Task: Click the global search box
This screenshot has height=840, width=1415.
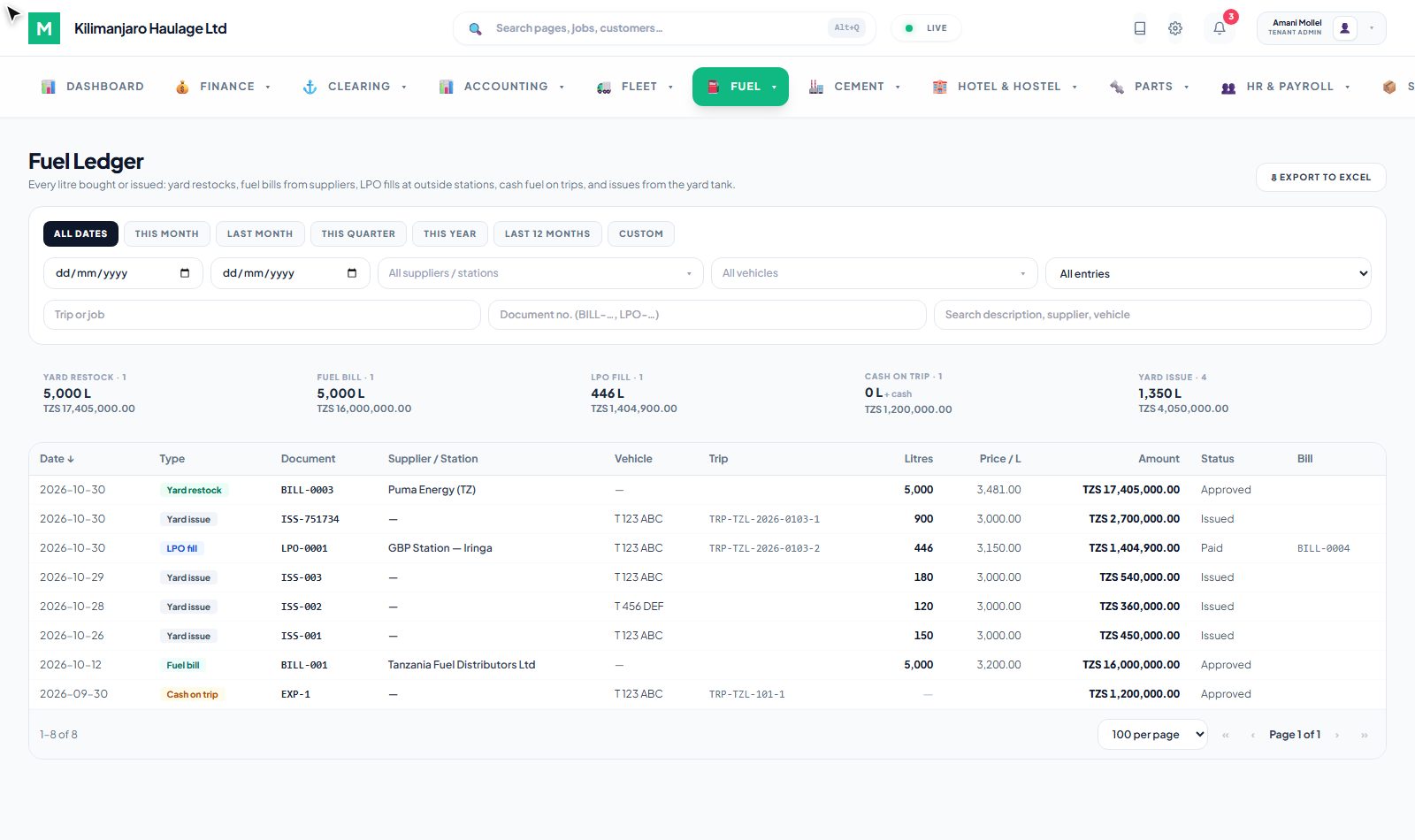Action: tap(664, 28)
